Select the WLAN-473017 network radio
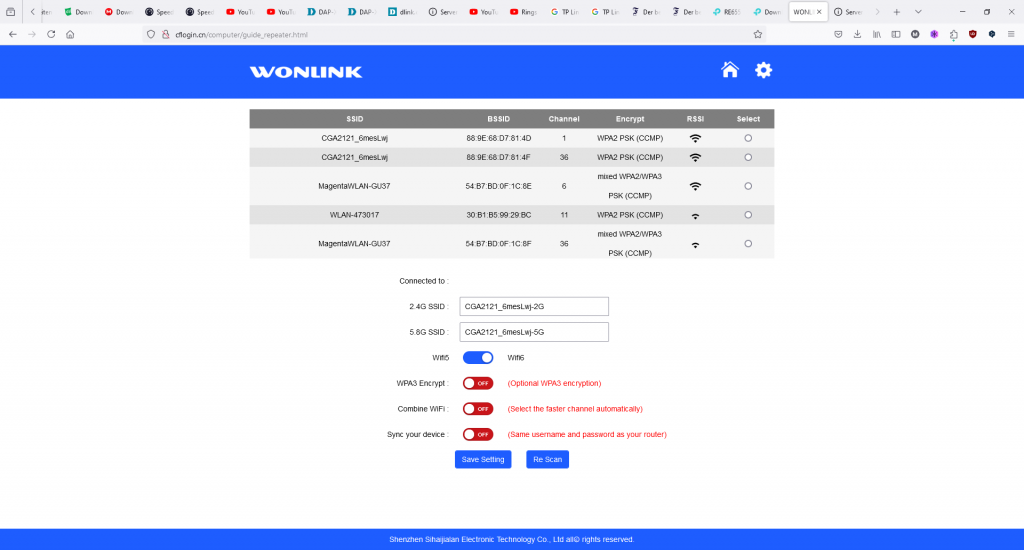Image resolution: width=1024 pixels, height=550 pixels. pyautogui.click(x=748, y=215)
